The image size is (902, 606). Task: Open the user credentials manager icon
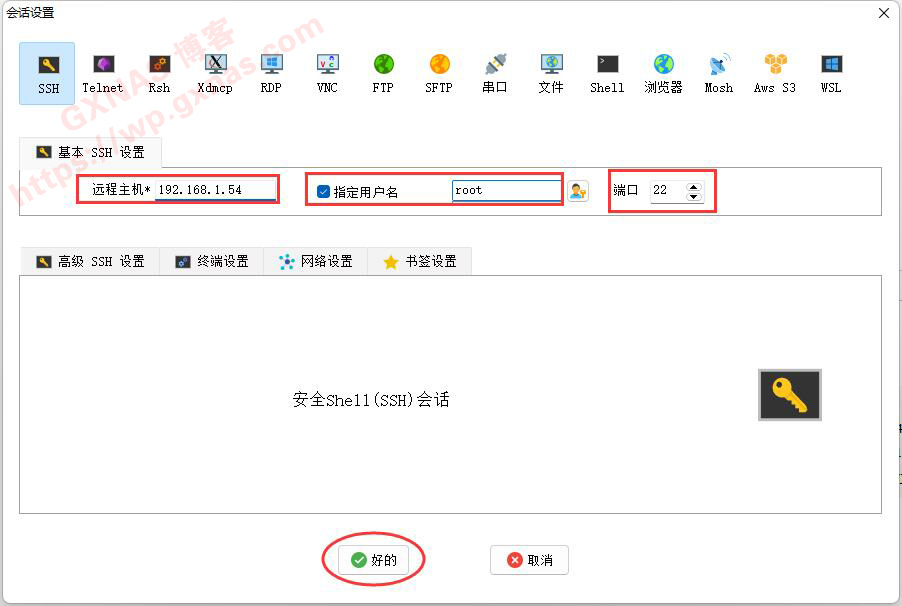click(578, 191)
